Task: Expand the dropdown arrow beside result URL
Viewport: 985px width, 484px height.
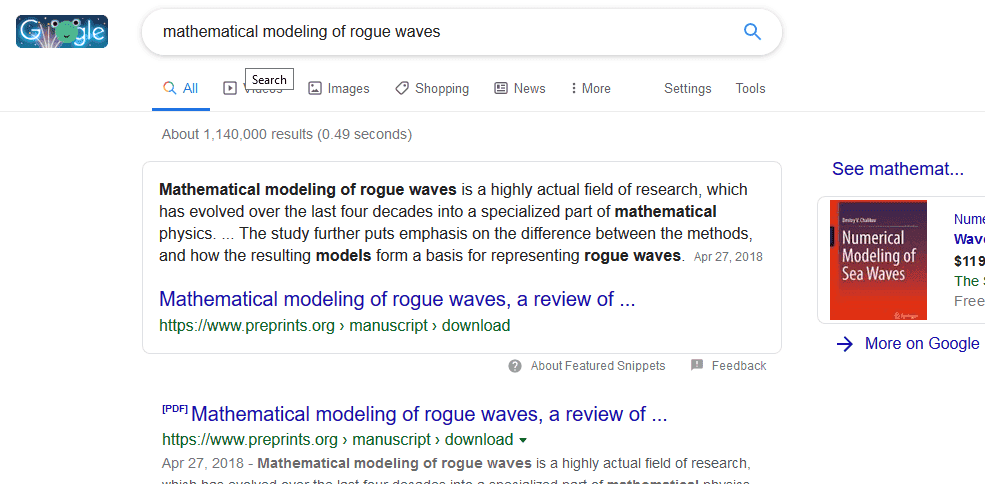Action: point(523,439)
